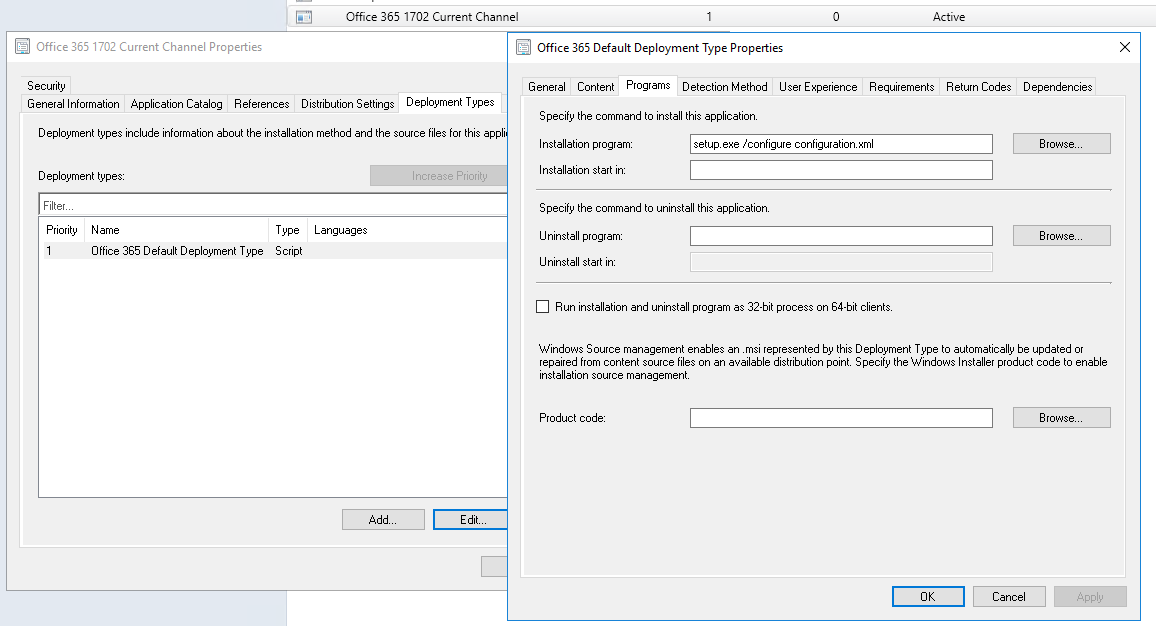Go to the Return Codes tab
Image resolution: width=1156 pixels, height=626 pixels.
978,87
